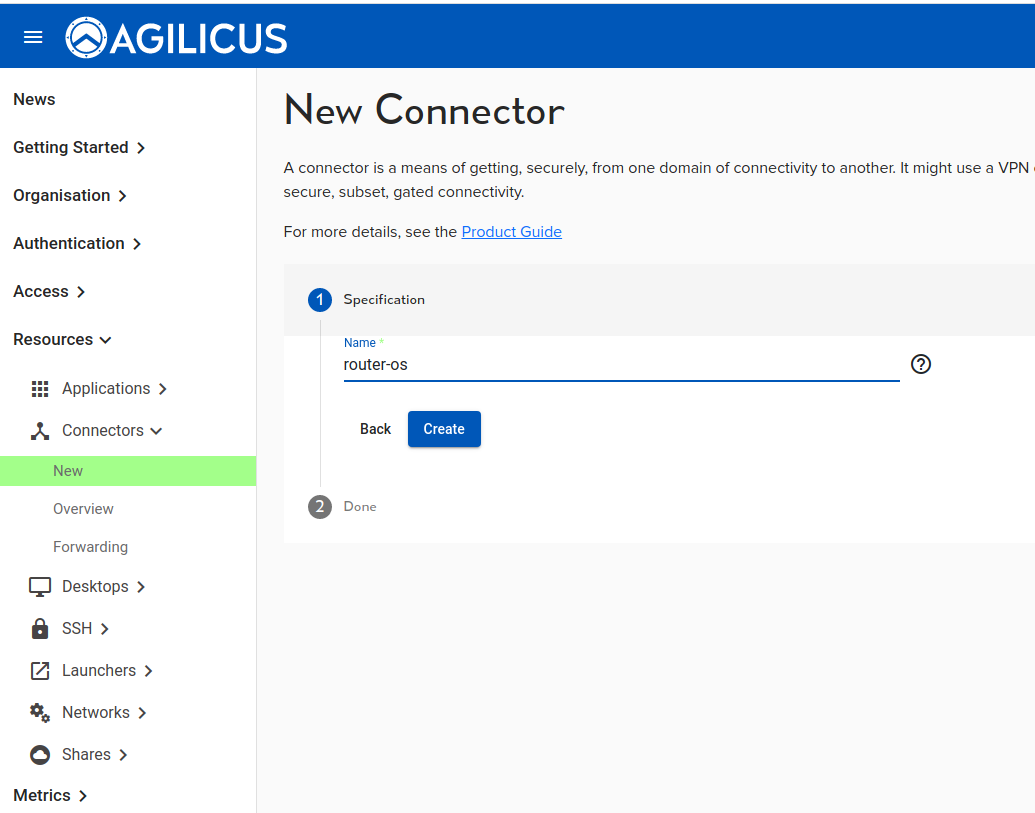Click the help icon beside Name field
The height and width of the screenshot is (813, 1035).
click(921, 364)
